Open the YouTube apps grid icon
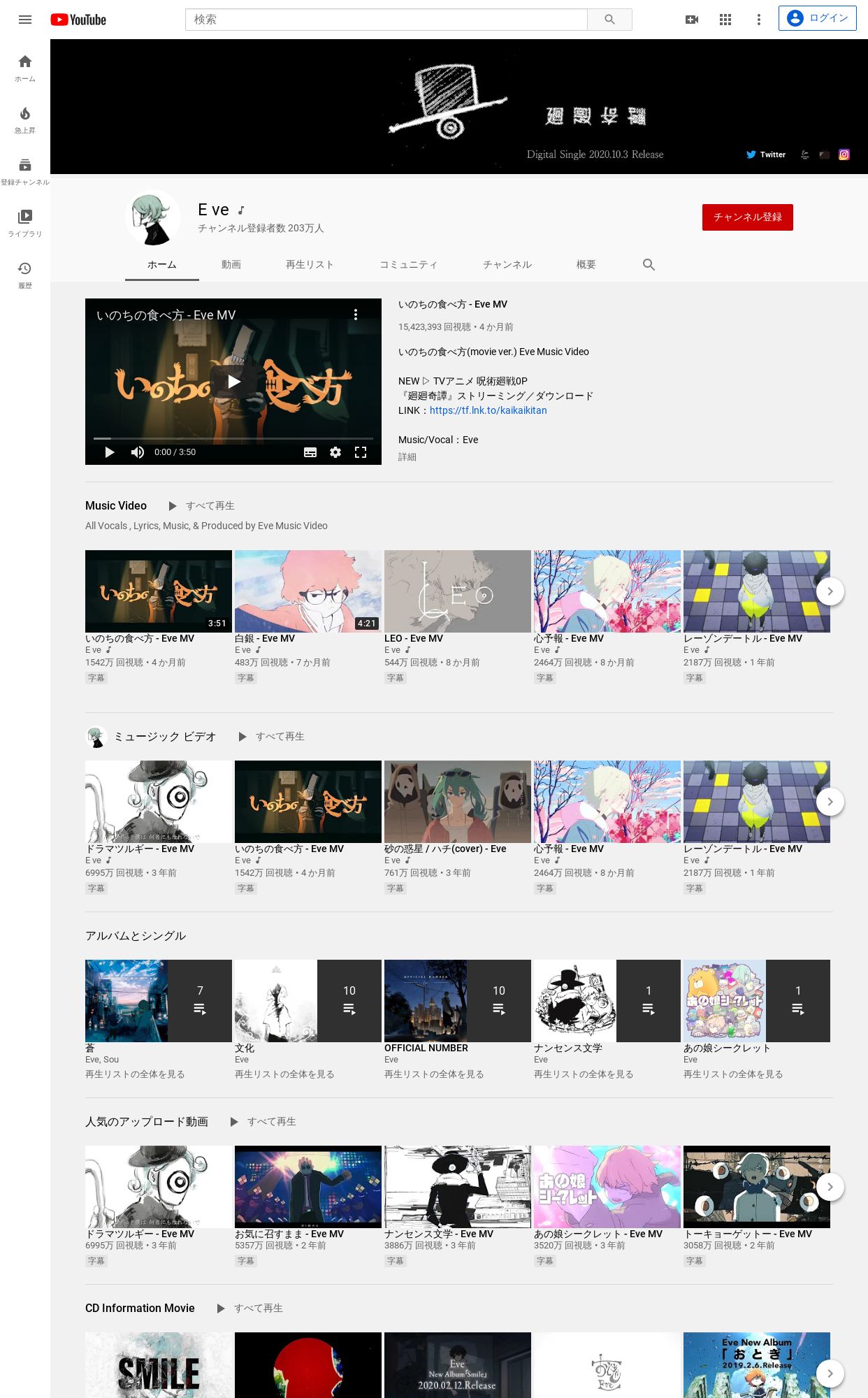 click(x=725, y=20)
